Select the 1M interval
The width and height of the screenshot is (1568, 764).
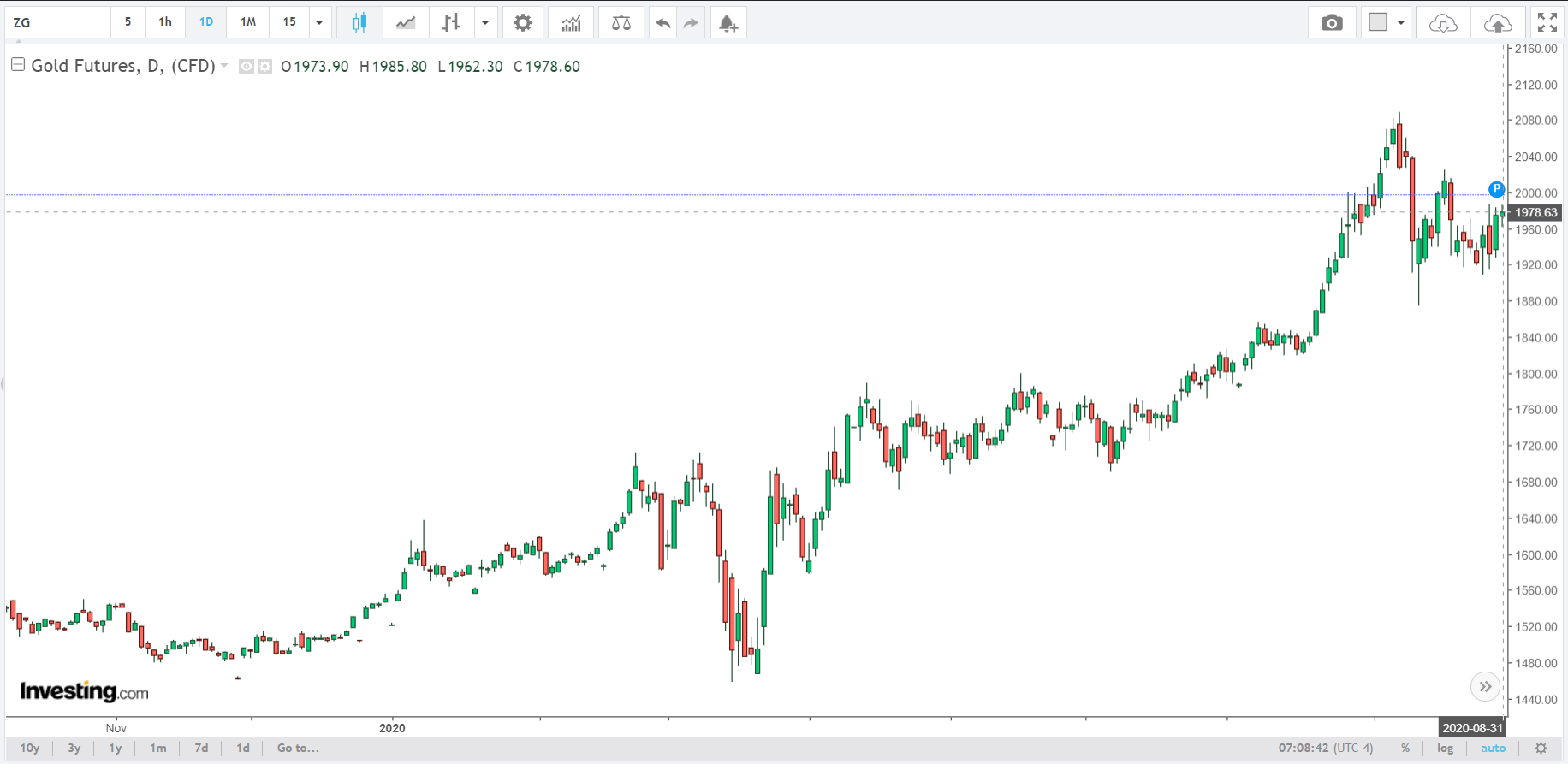pyautogui.click(x=248, y=22)
